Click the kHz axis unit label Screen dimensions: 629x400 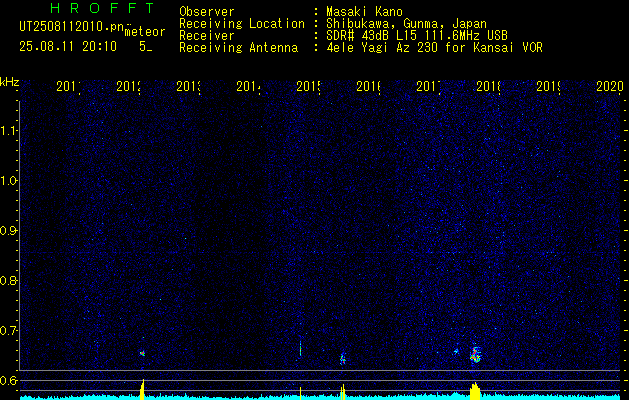[x=9, y=82]
